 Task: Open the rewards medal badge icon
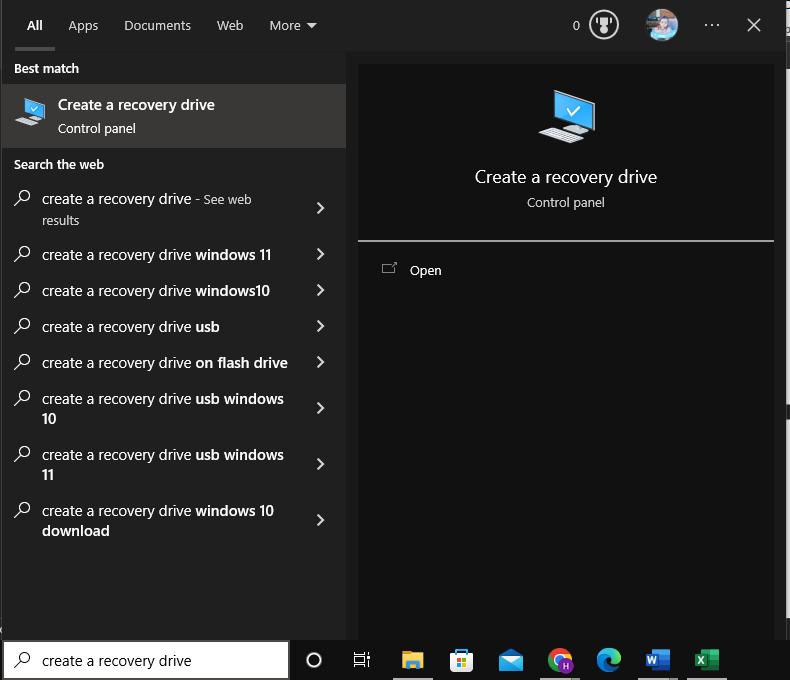603,25
